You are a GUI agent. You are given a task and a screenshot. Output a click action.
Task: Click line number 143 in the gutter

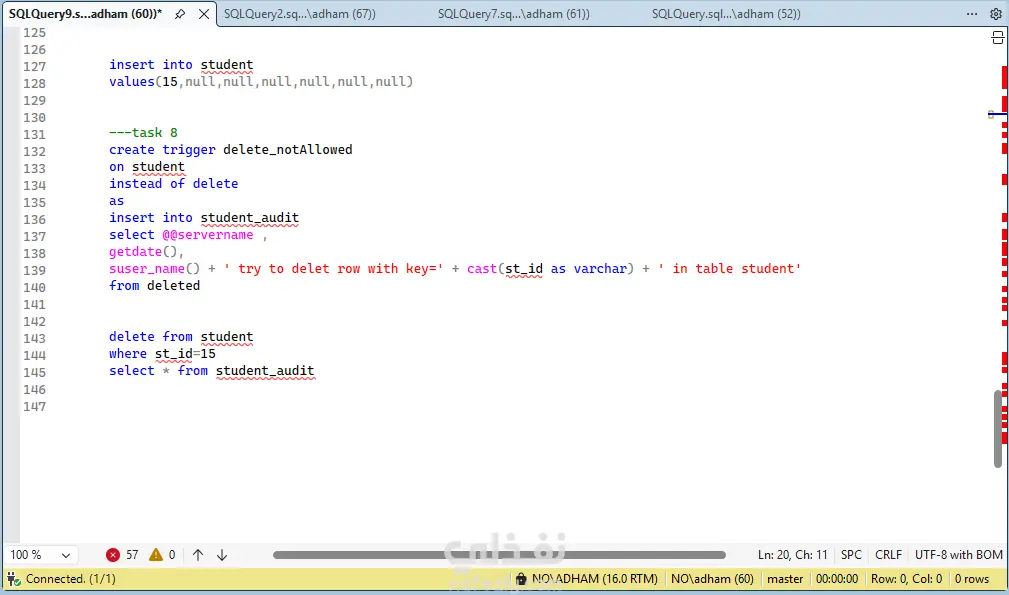tap(34, 338)
